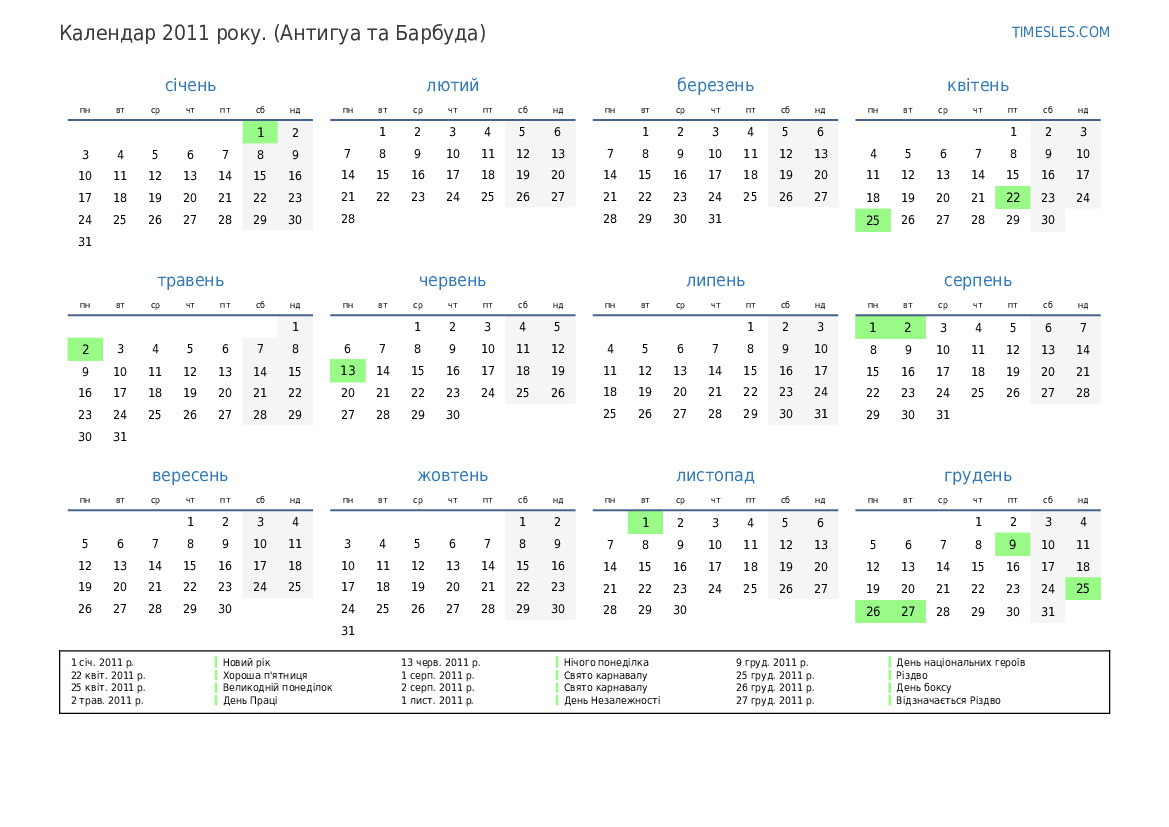The image size is (1169, 827).
Task: Select highlighted January 1 holiday
Action: coord(260,133)
